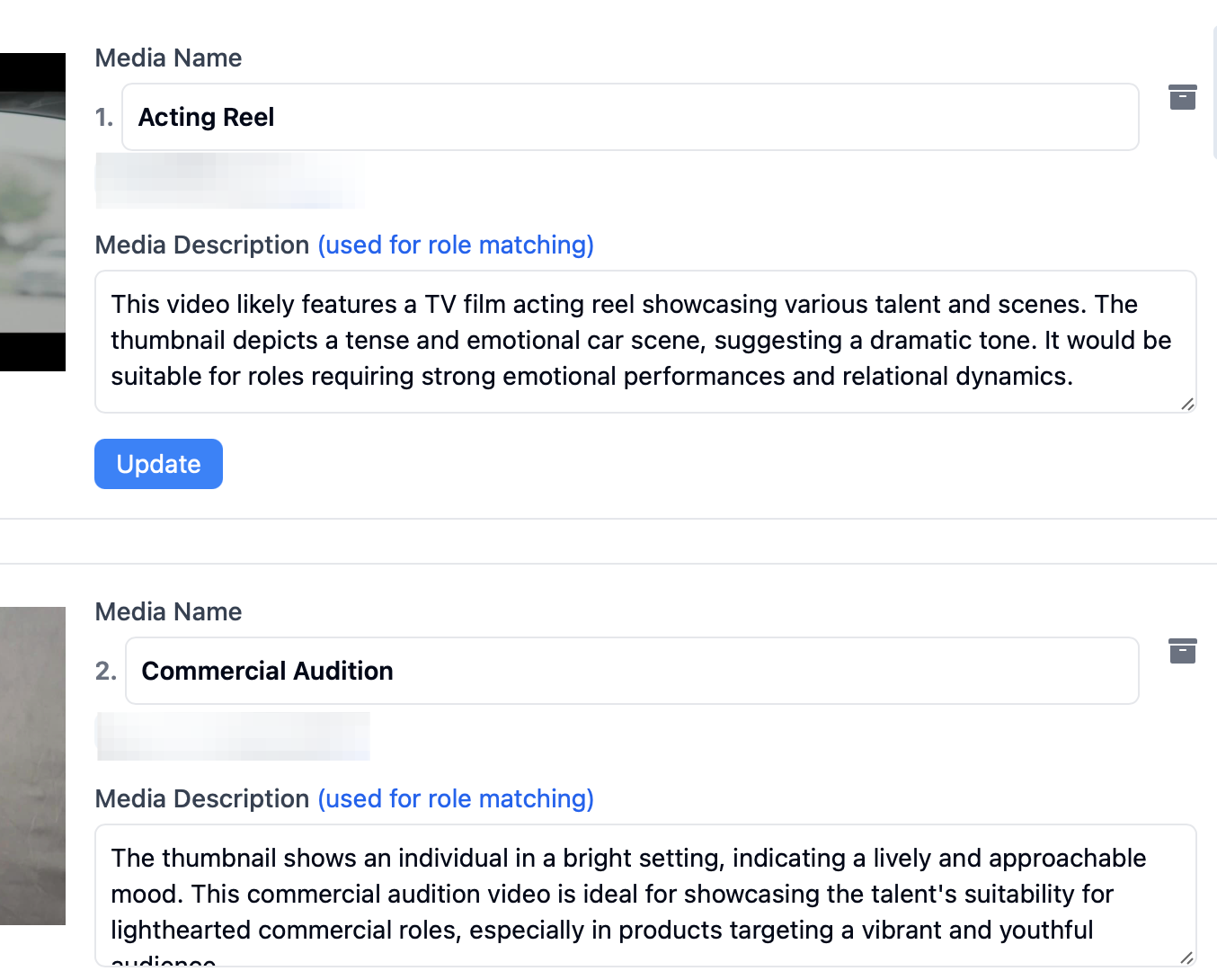Open role matching link under Acting Reel
This screenshot has height=980, width=1217.
(456, 245)
